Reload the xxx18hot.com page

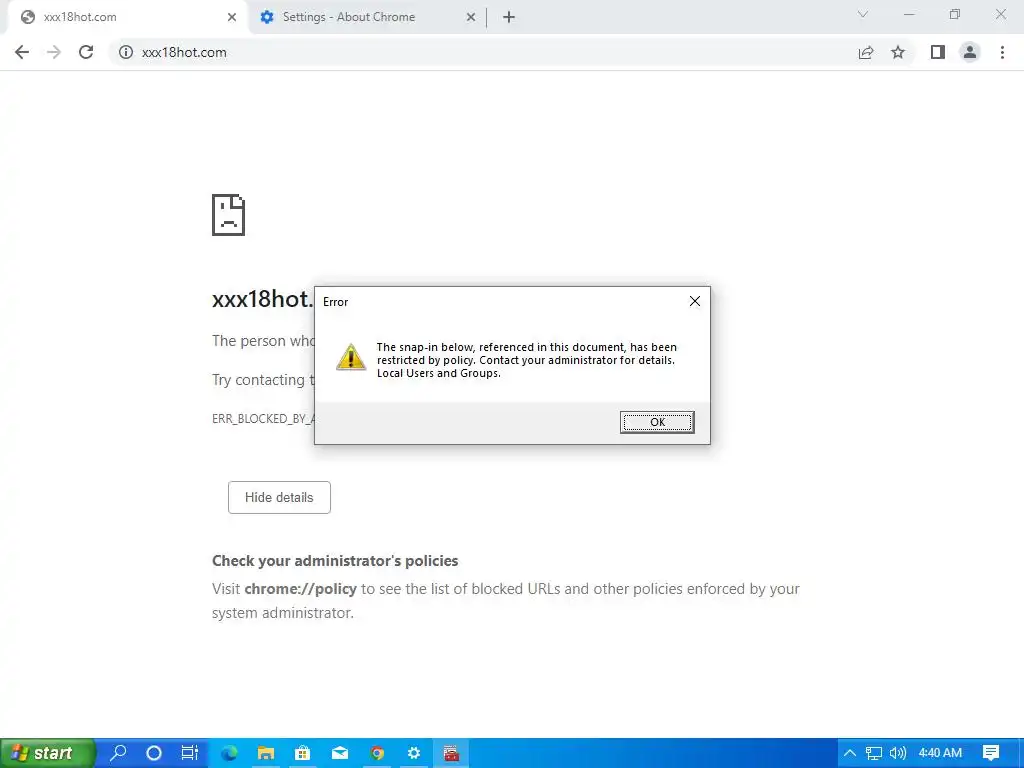(86, 52)
